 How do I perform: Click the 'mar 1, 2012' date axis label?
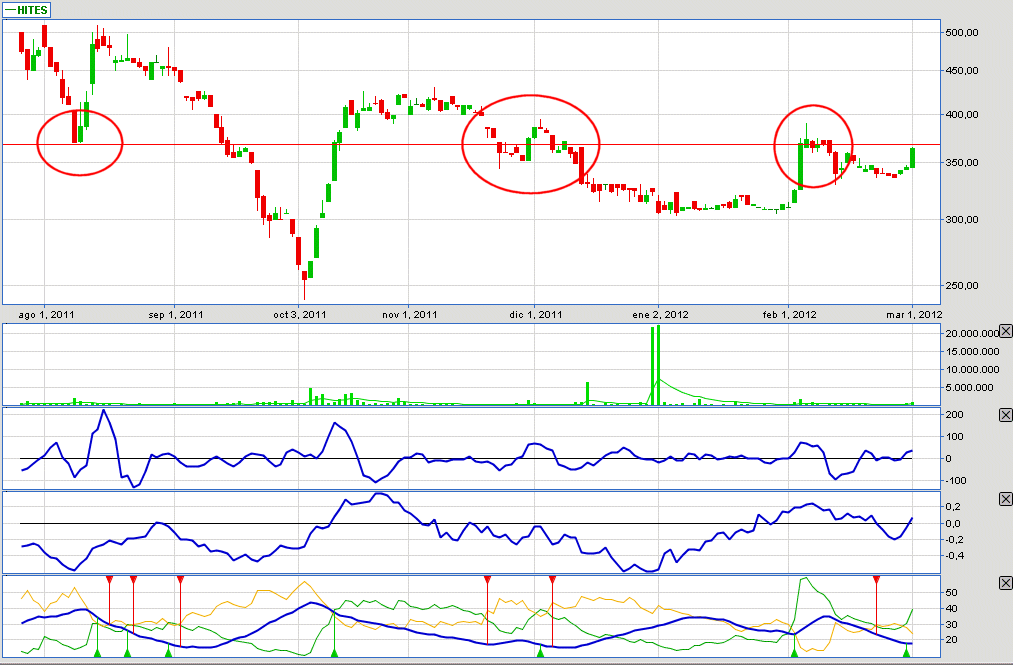click(915, 314)
